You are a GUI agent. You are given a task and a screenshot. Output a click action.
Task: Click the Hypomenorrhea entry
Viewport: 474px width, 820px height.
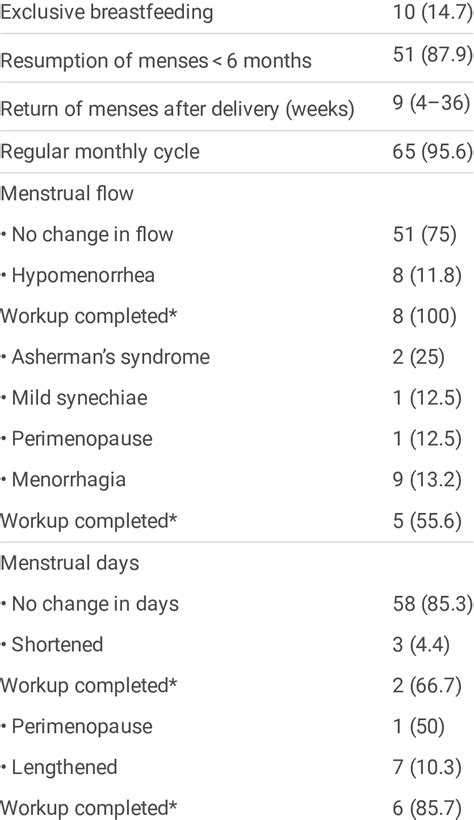pos(77,275)
